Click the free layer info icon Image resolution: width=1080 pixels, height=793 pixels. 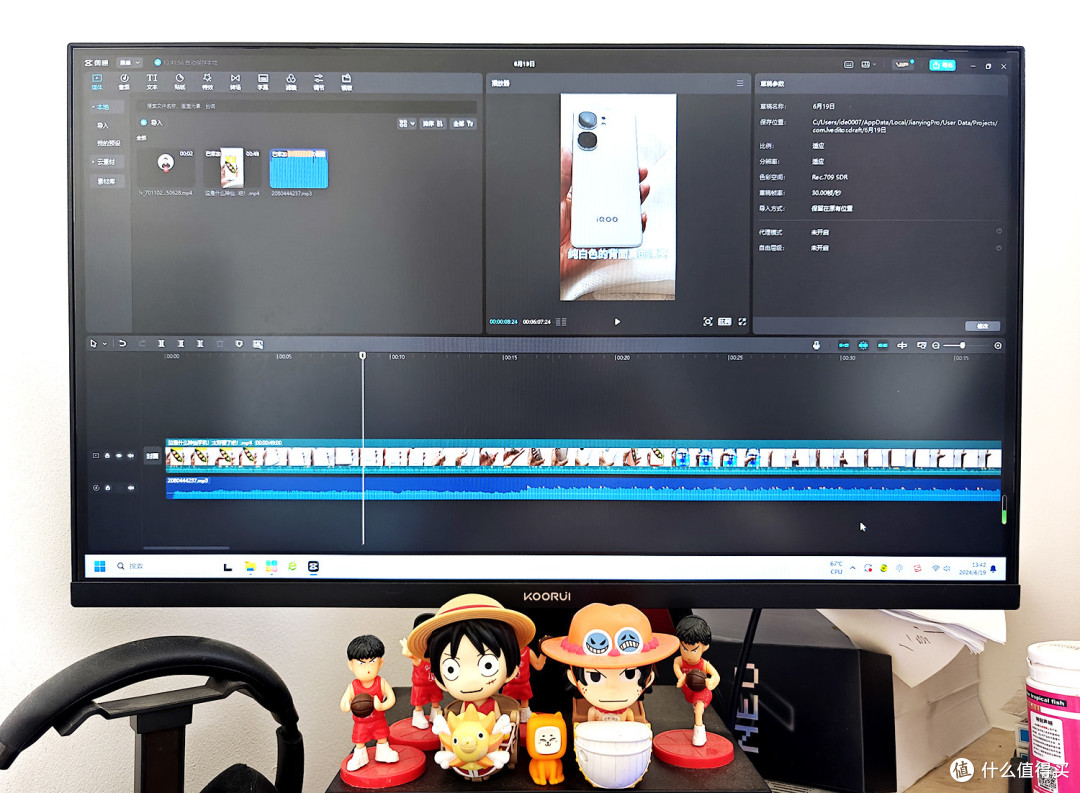(x=999, y=247)
